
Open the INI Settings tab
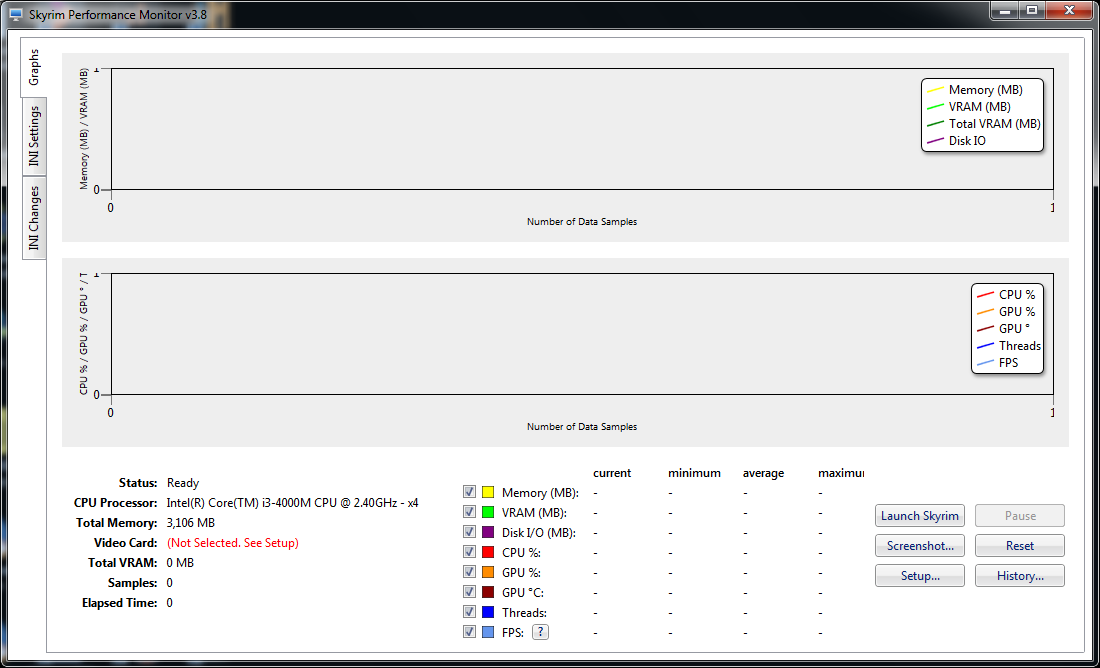point(34,137)
